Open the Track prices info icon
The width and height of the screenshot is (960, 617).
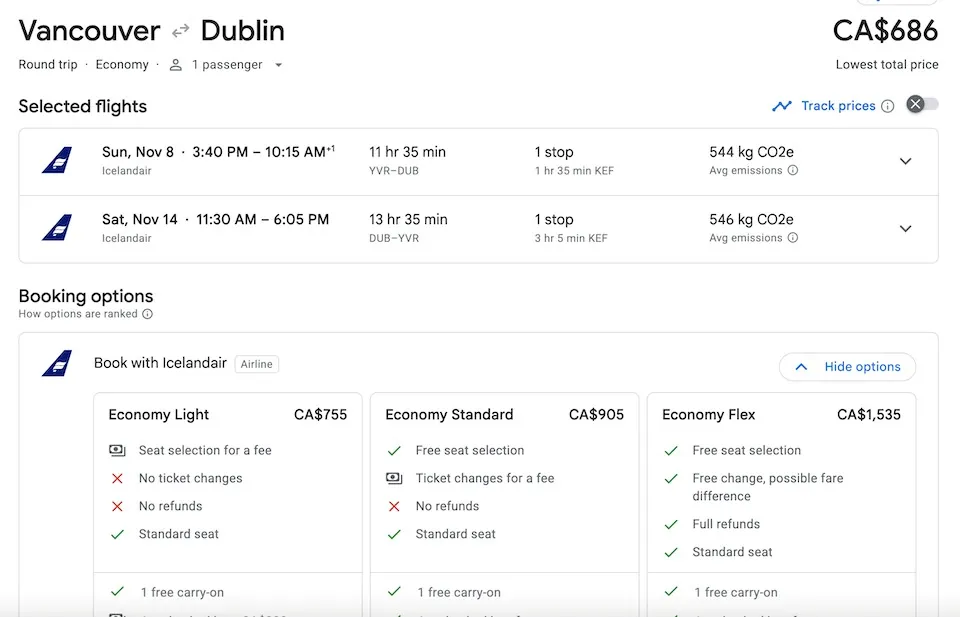tap(888, 107)
